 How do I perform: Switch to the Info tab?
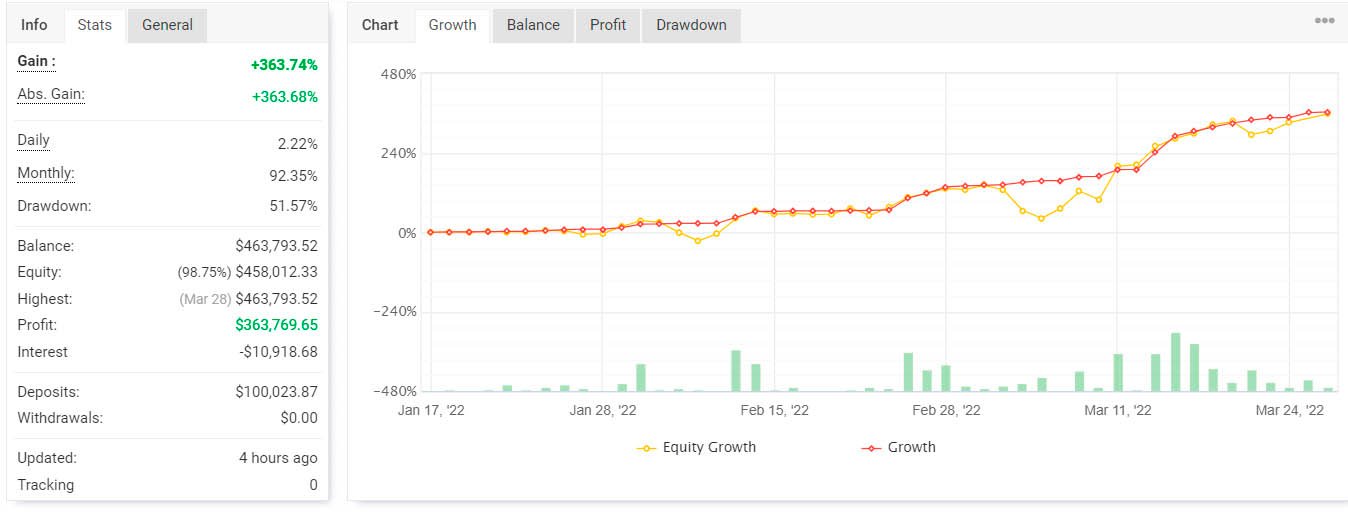pyautogui.click(x=34, y=25)
